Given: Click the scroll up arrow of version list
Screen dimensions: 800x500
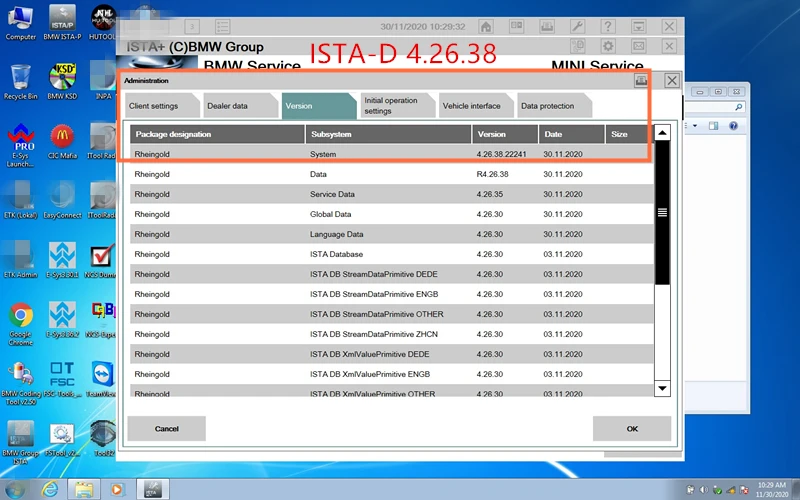Looking at the screenshot, I should (662, 133).
